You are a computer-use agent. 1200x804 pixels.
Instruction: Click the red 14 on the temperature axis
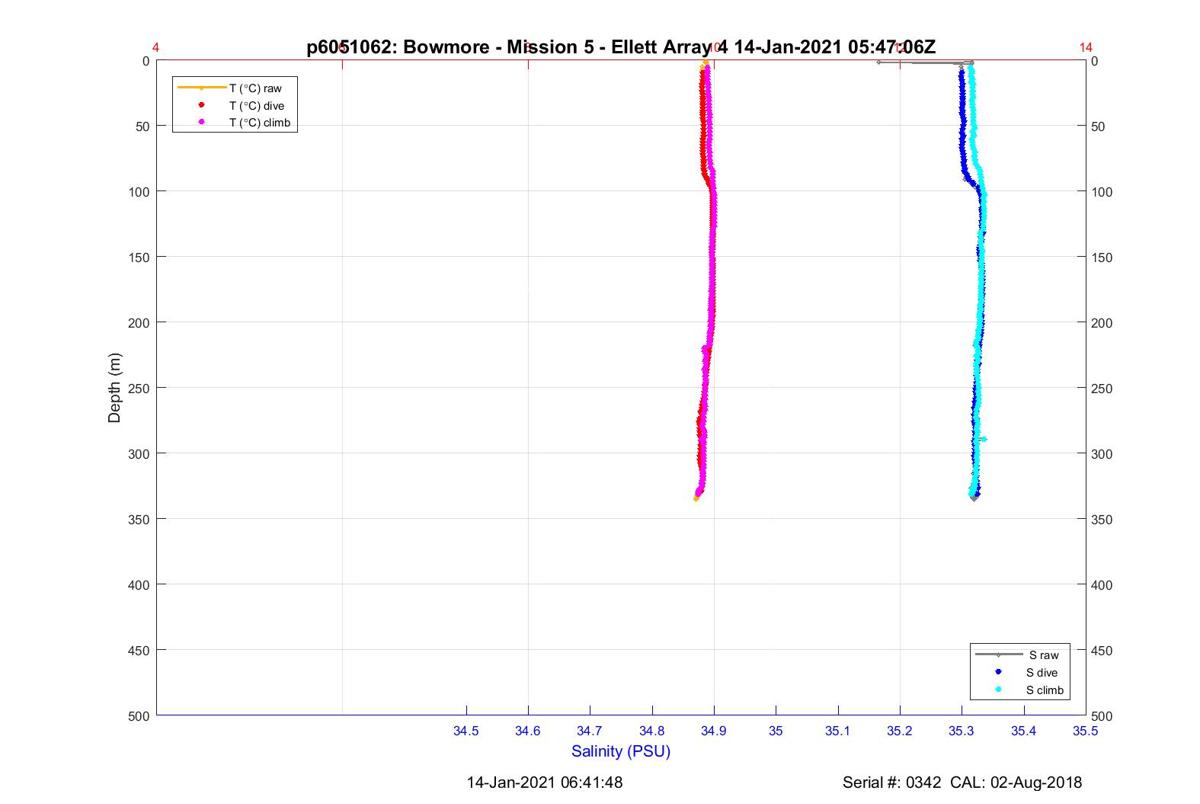[x=1086, y=47]
